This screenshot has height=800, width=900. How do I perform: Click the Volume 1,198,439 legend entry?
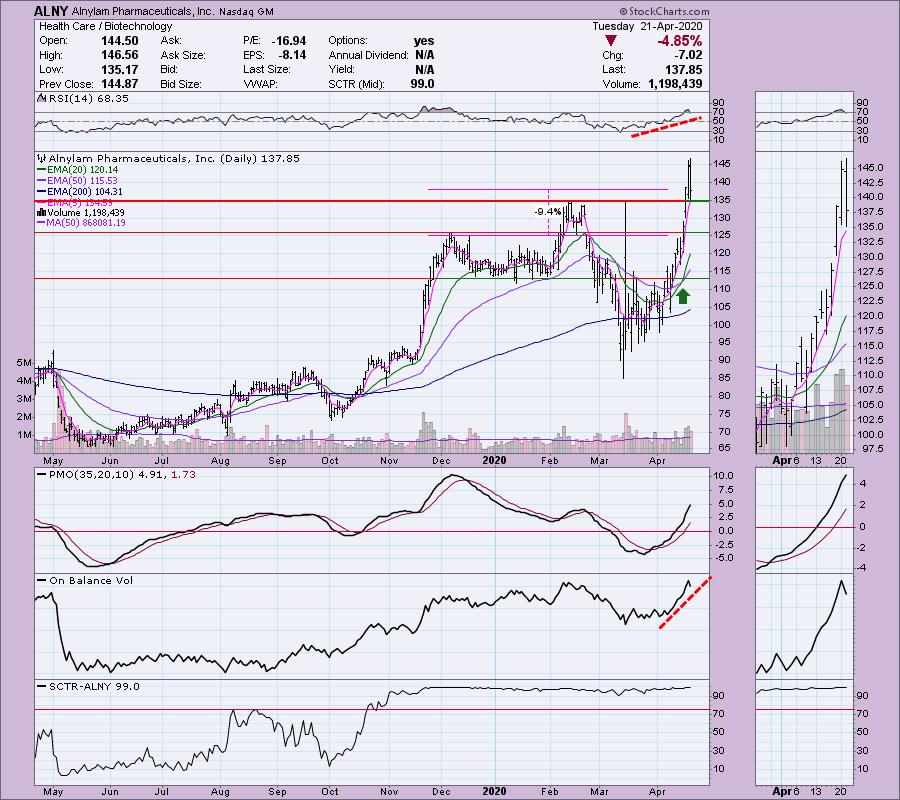pos(86,213)
